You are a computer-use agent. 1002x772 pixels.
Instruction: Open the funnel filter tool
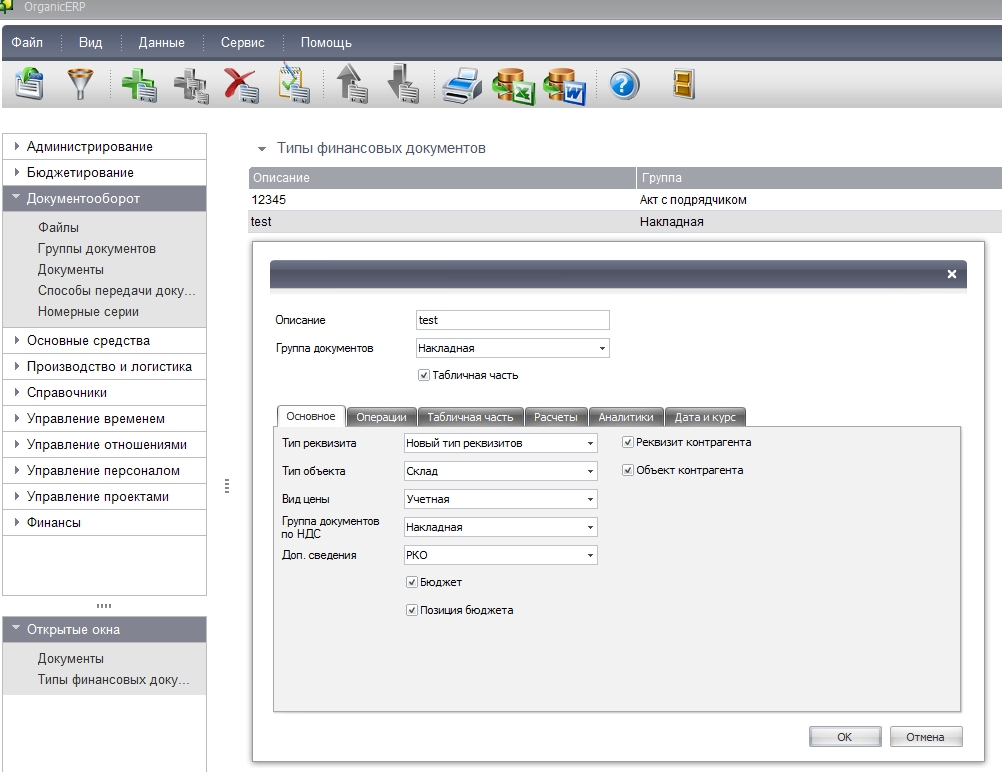point(80,84)
